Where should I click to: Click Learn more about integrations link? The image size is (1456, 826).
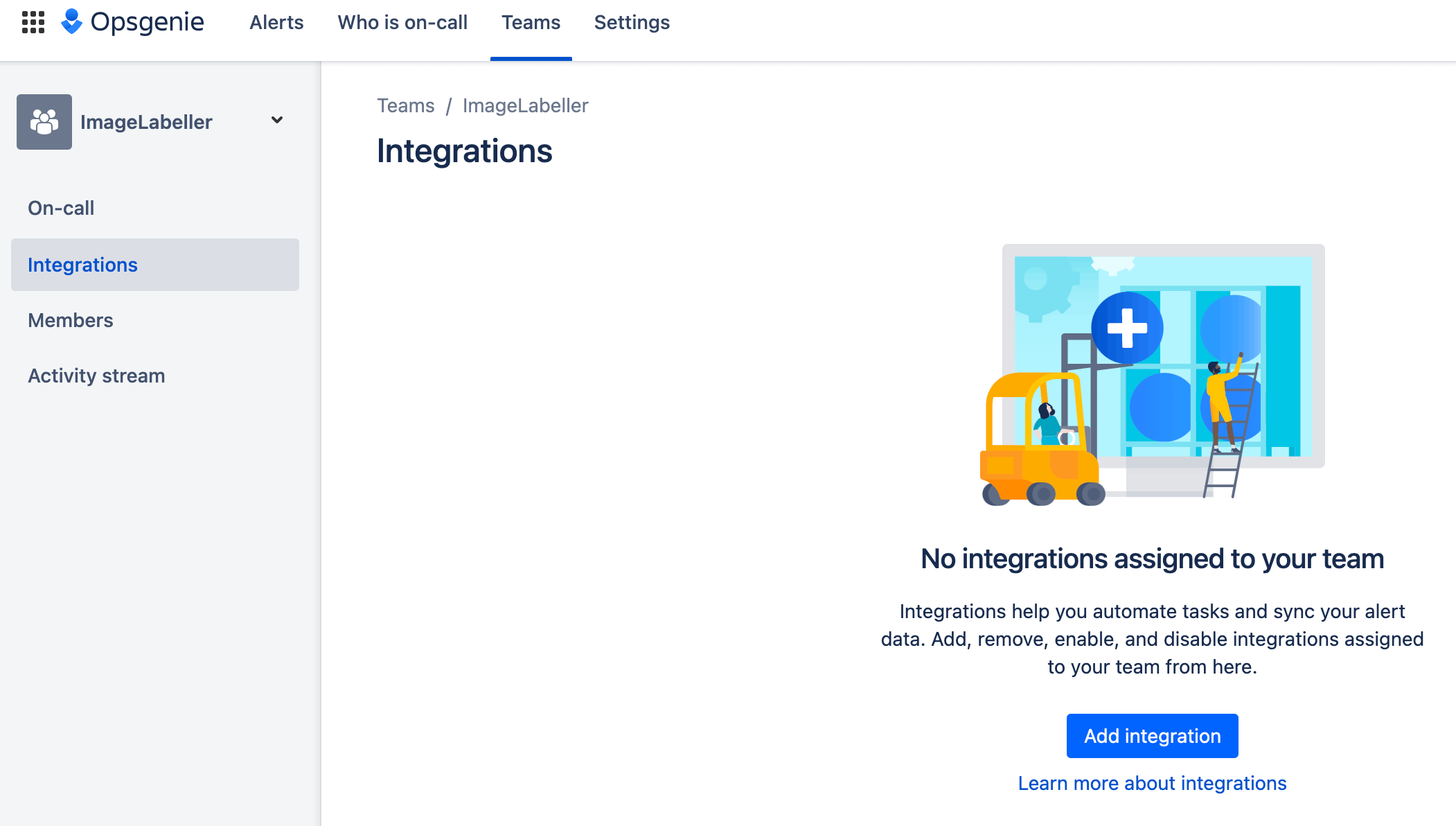coord(1152,783)
